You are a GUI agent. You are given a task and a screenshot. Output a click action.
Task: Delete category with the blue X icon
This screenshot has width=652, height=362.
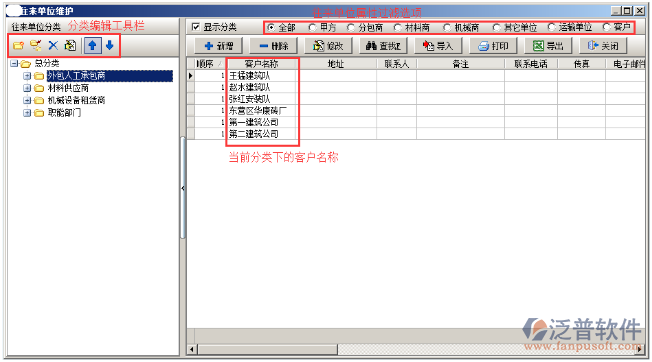[53, 45]
